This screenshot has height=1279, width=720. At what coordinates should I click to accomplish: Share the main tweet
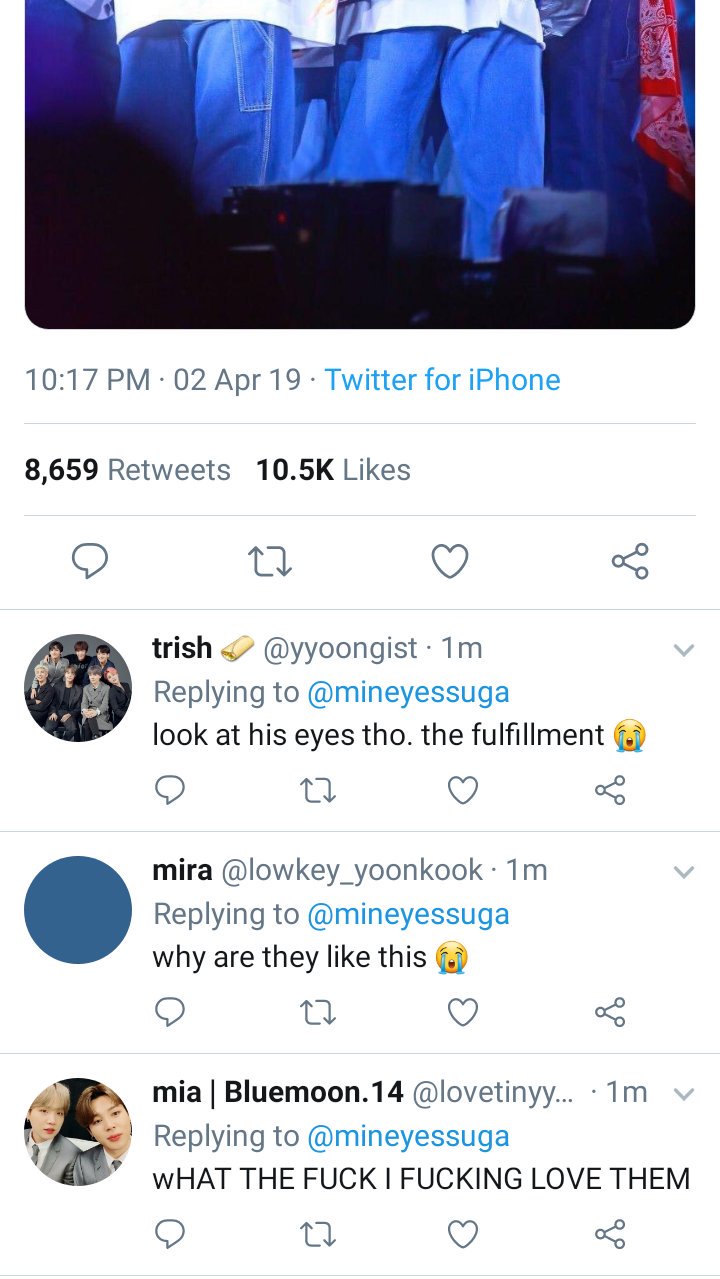tap(630, 561)
